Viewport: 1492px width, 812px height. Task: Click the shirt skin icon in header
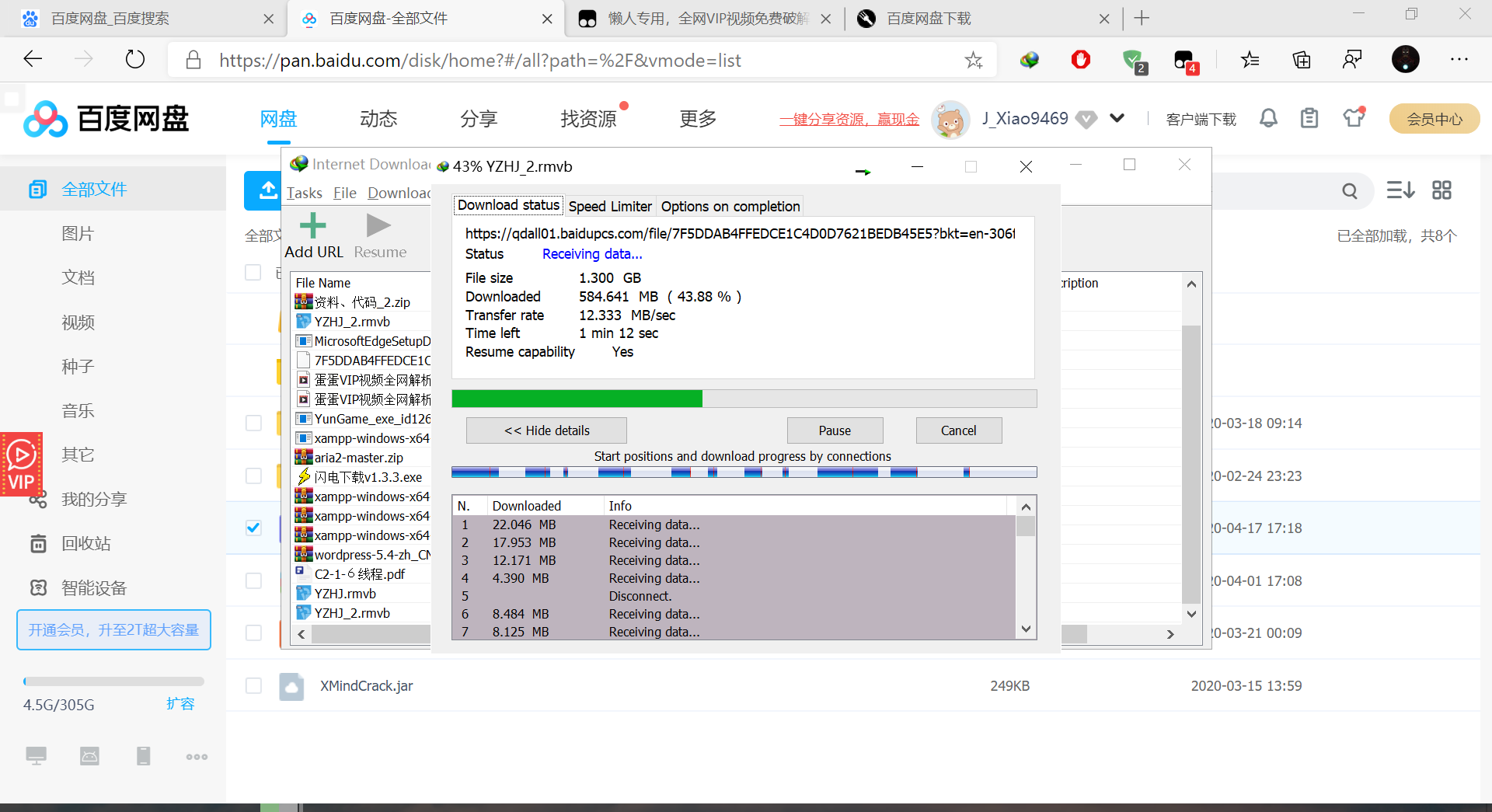tap(1354, 117)
